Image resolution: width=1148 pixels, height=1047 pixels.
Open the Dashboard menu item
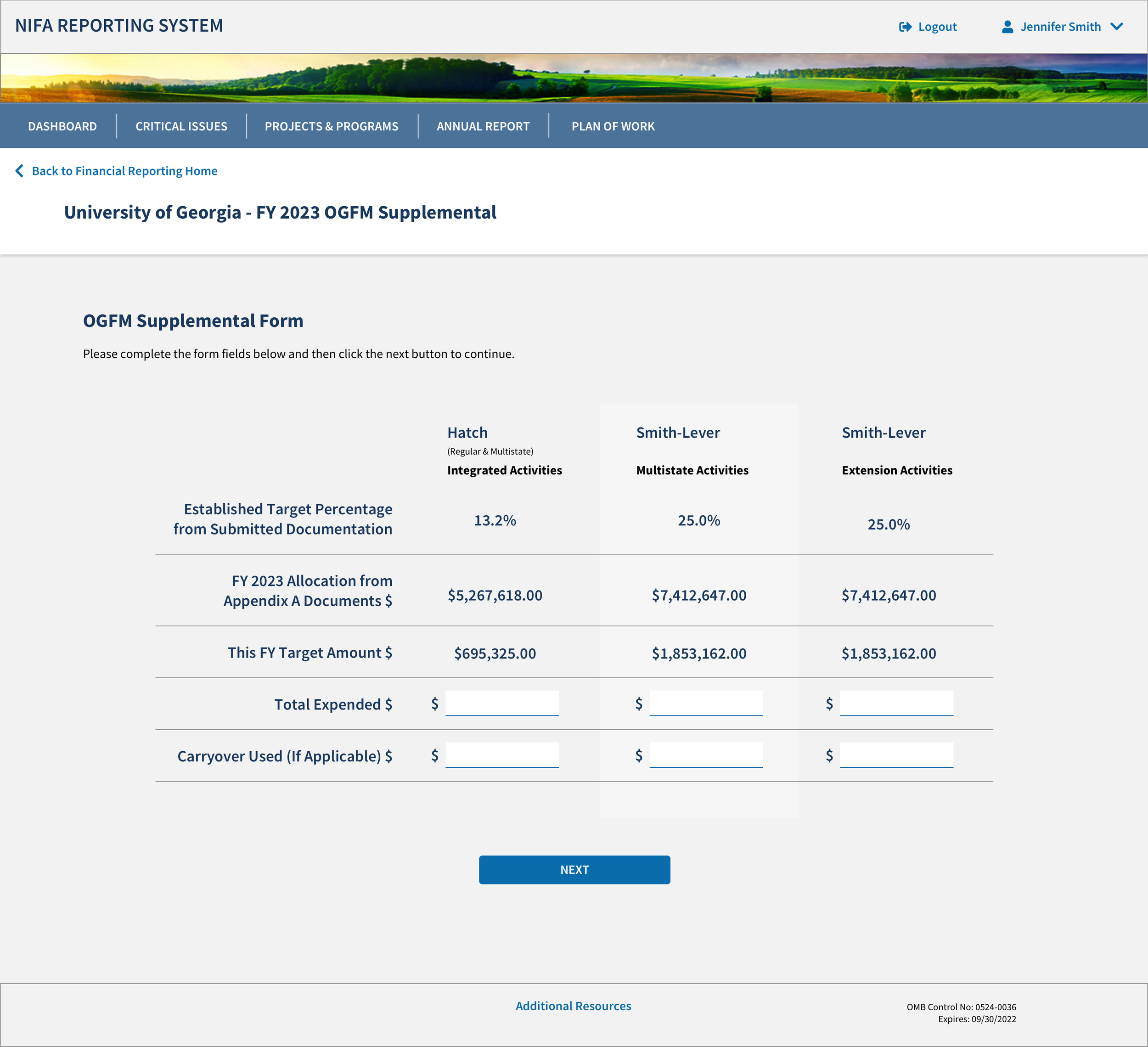(62, 126)
